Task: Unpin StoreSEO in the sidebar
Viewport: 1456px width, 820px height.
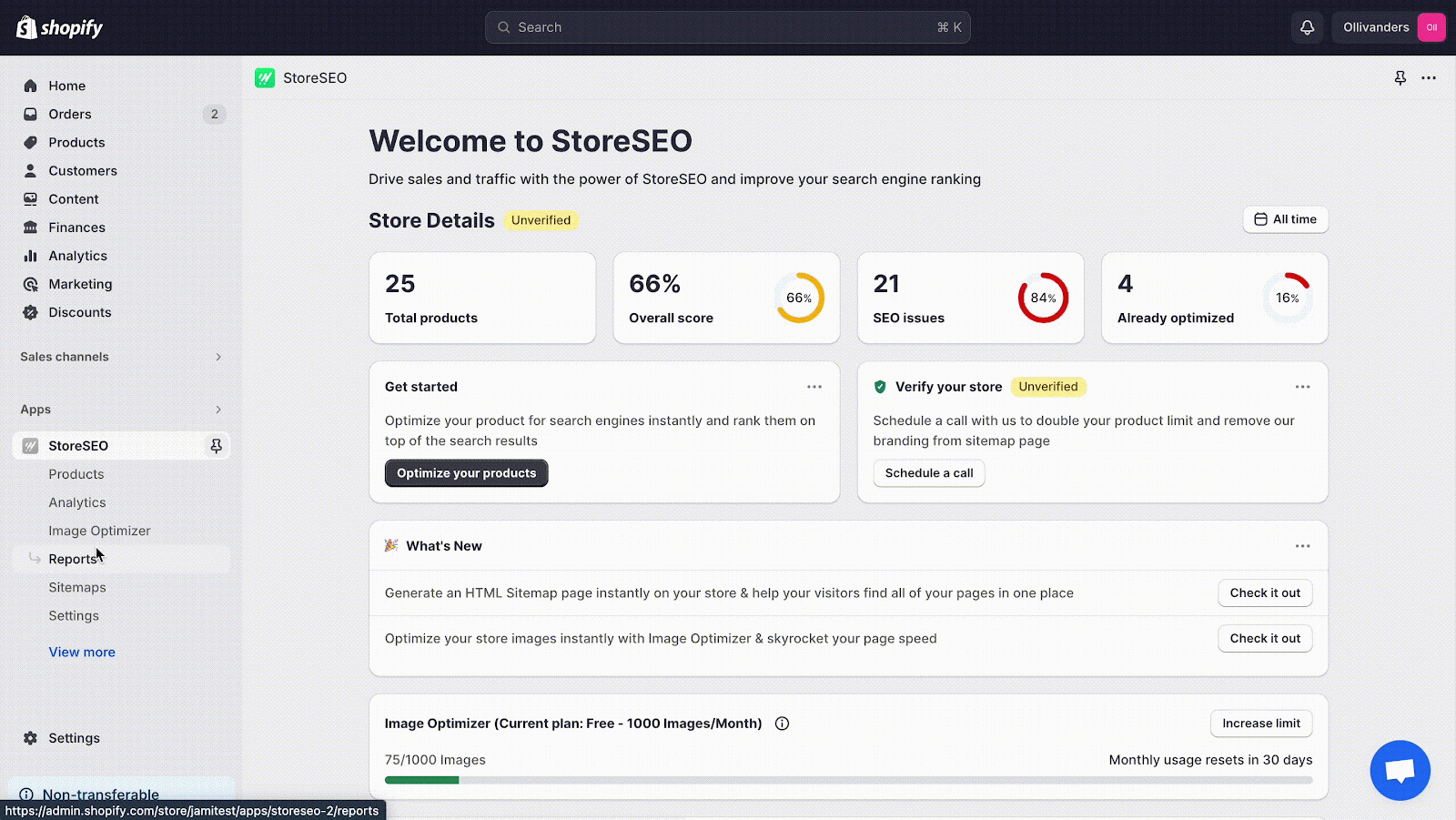Action: coord(216,446)
